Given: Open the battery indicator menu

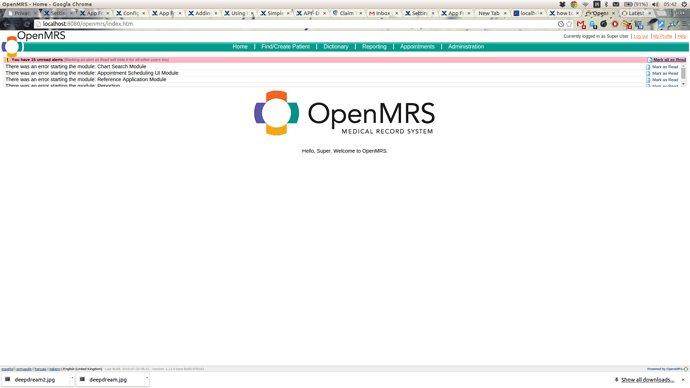Looking at the screenshot, I should coord(635,4).
